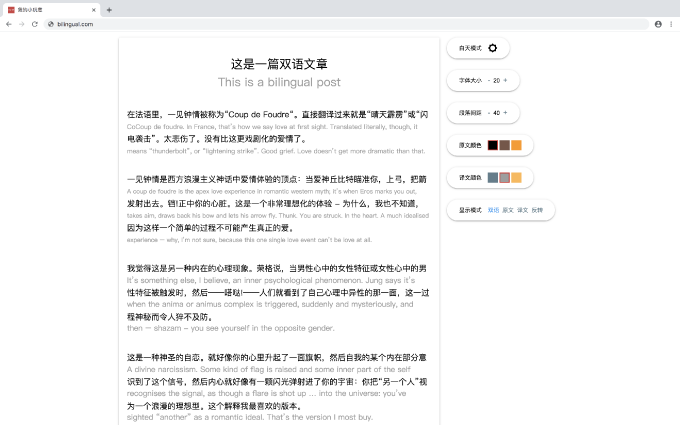Open the browser profile icon

tap(658, 24)
